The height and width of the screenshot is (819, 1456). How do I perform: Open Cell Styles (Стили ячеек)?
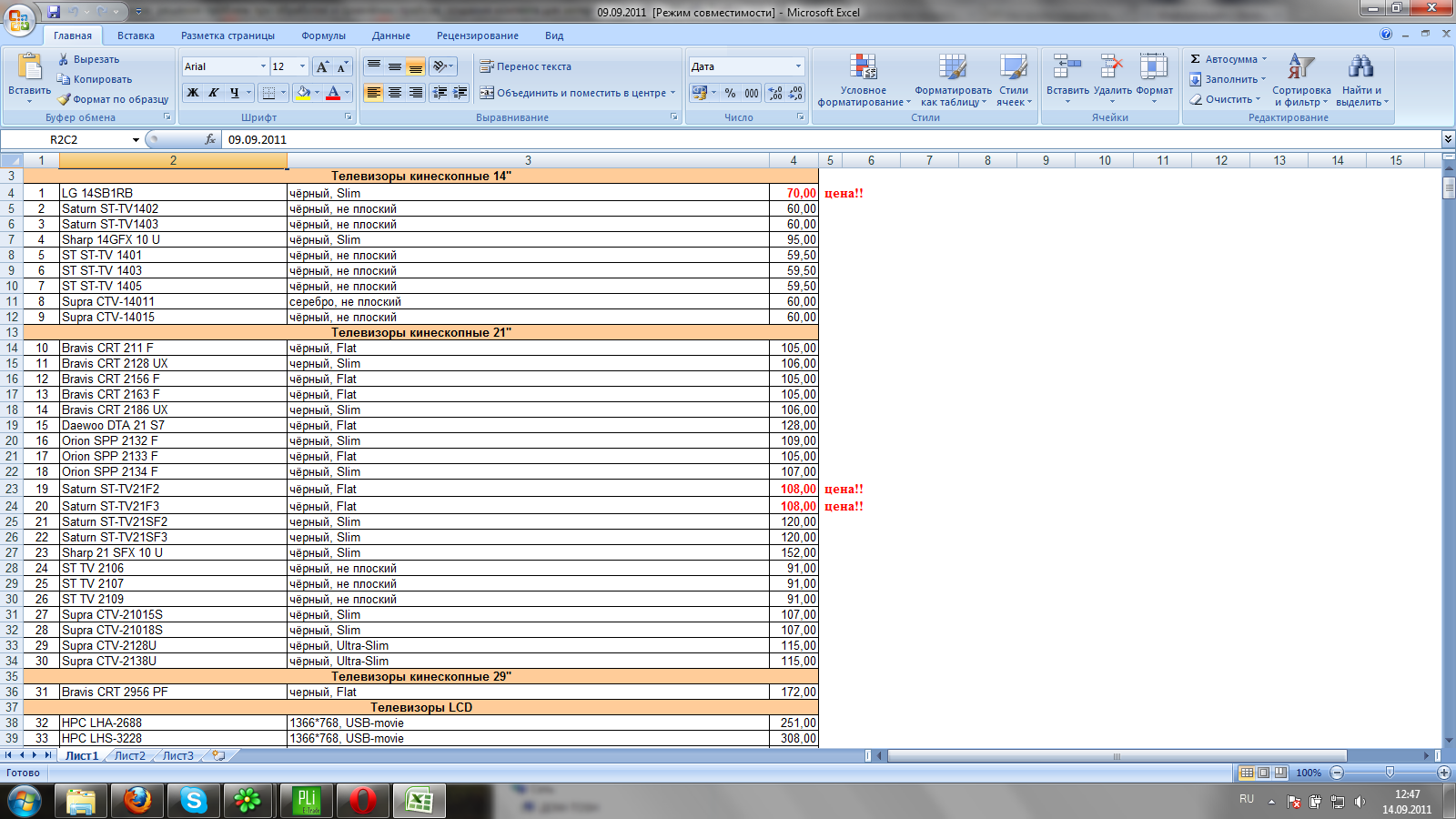click(1014, 80)
